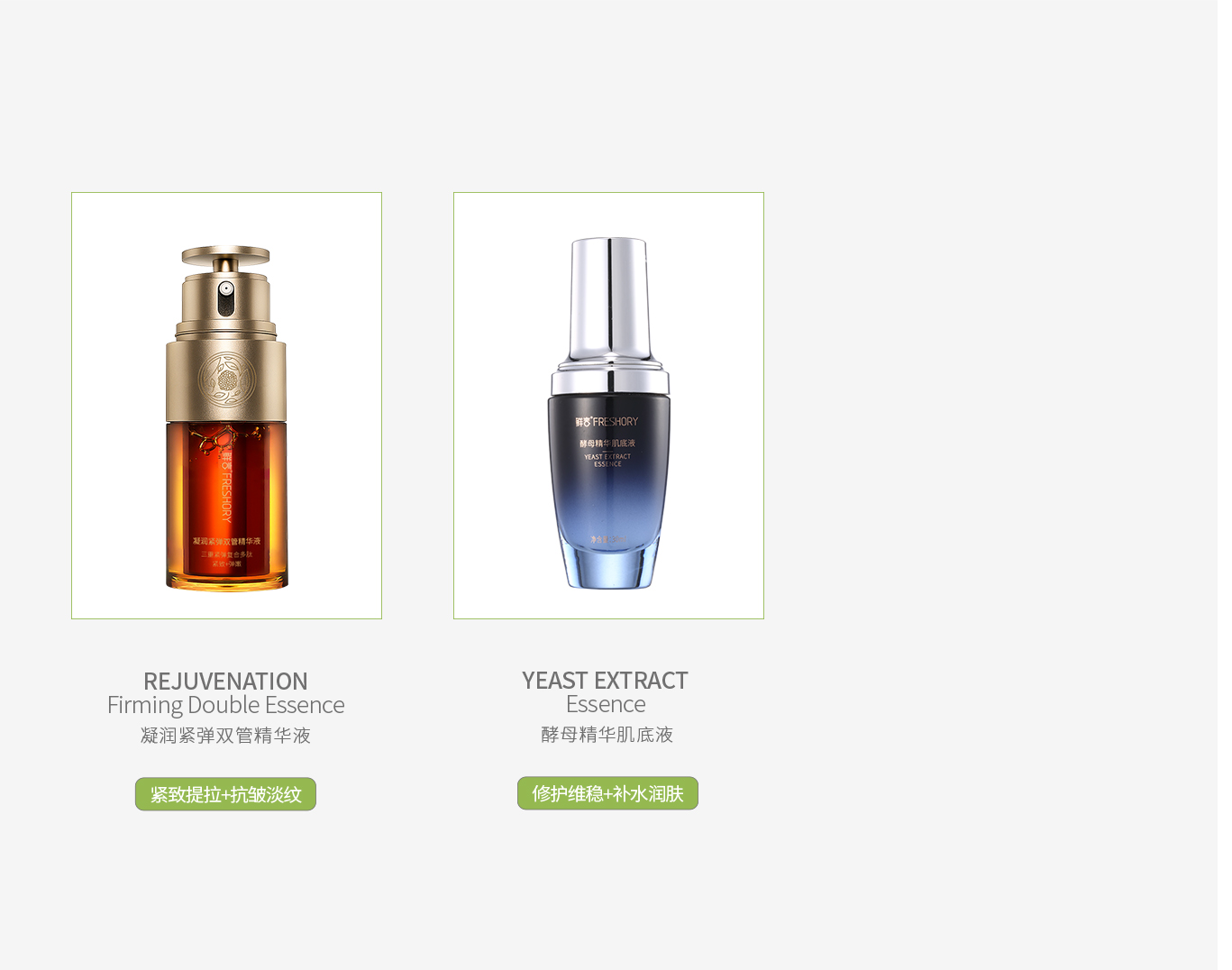This screenshot has height=970, width=1232.
Task: Click the FRESHORY logo on the blue bottle
Action: 607,421
